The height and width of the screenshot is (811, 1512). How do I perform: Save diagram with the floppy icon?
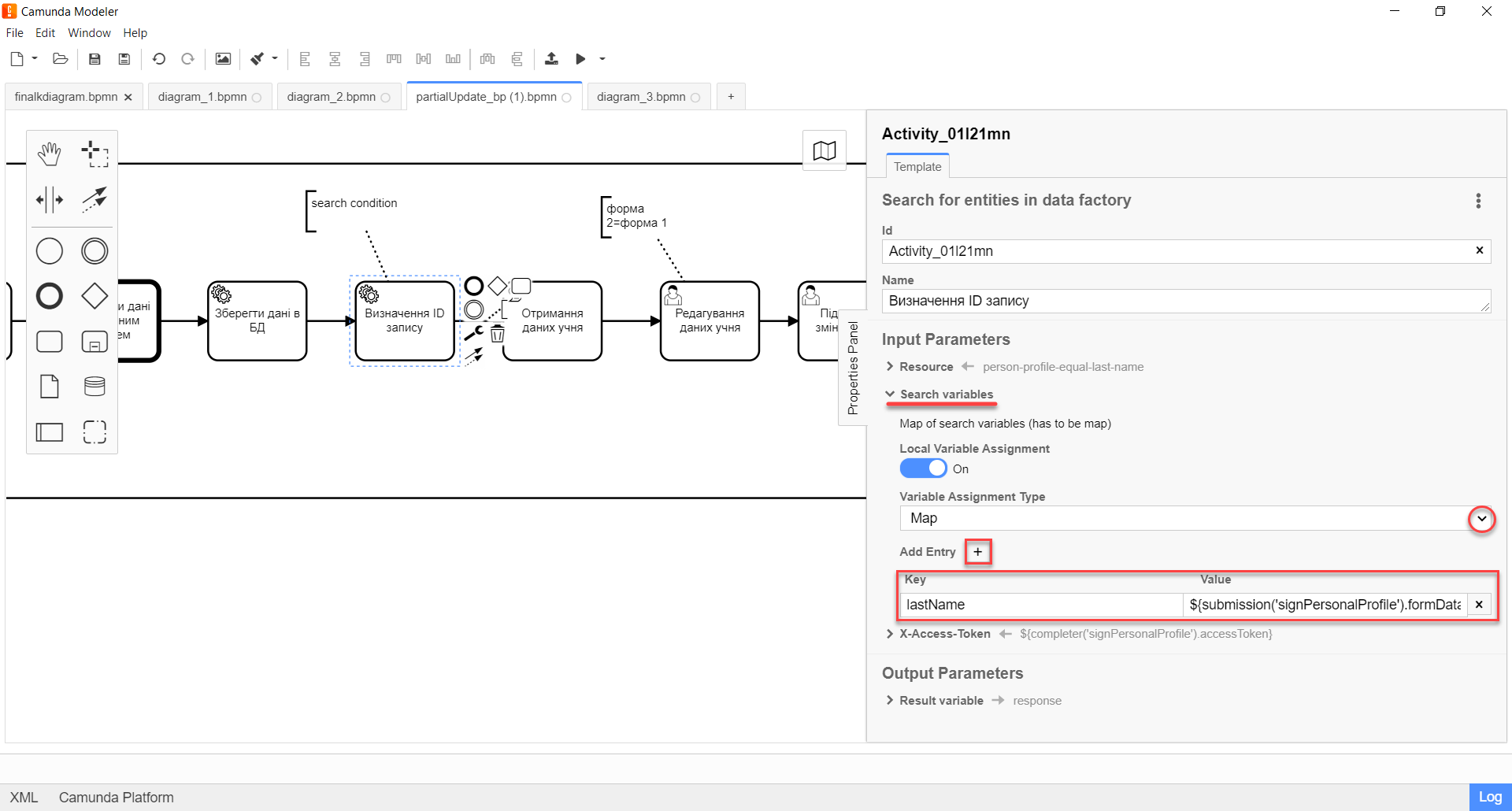(94, 59)
